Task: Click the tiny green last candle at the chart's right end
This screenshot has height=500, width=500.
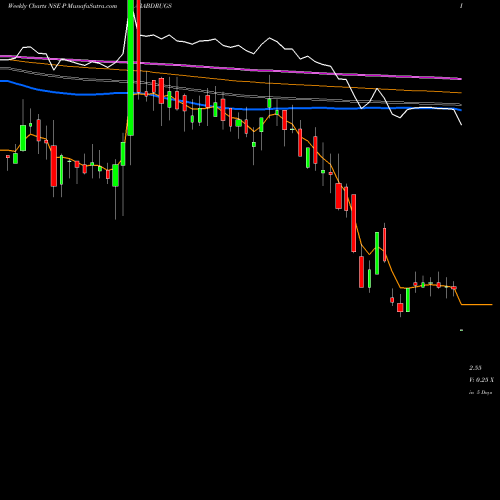Action: (x=461, y=330)
